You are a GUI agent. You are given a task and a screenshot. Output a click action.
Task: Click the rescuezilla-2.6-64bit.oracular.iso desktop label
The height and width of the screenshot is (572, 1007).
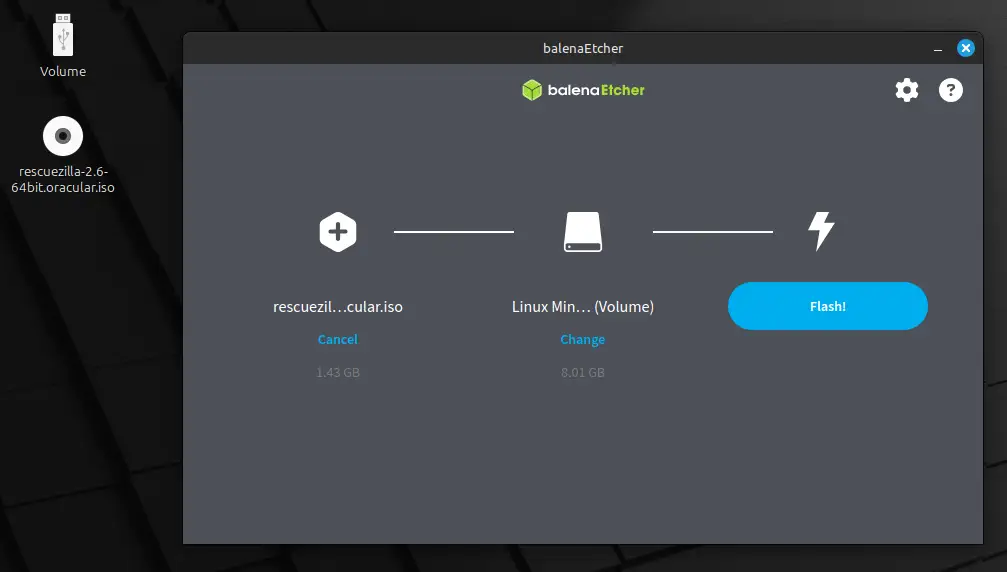(x=63, y=179)
